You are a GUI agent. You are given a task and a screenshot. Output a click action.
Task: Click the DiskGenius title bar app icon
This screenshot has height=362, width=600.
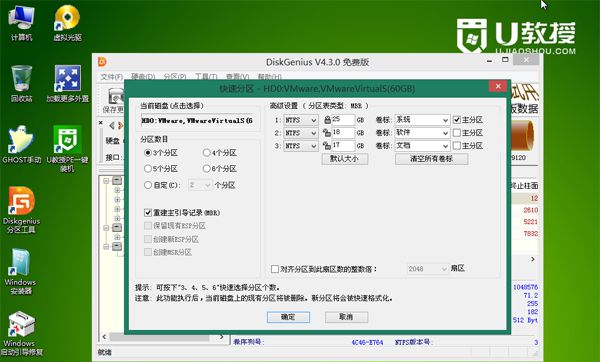pyautogui.click(x=102, y=61)
